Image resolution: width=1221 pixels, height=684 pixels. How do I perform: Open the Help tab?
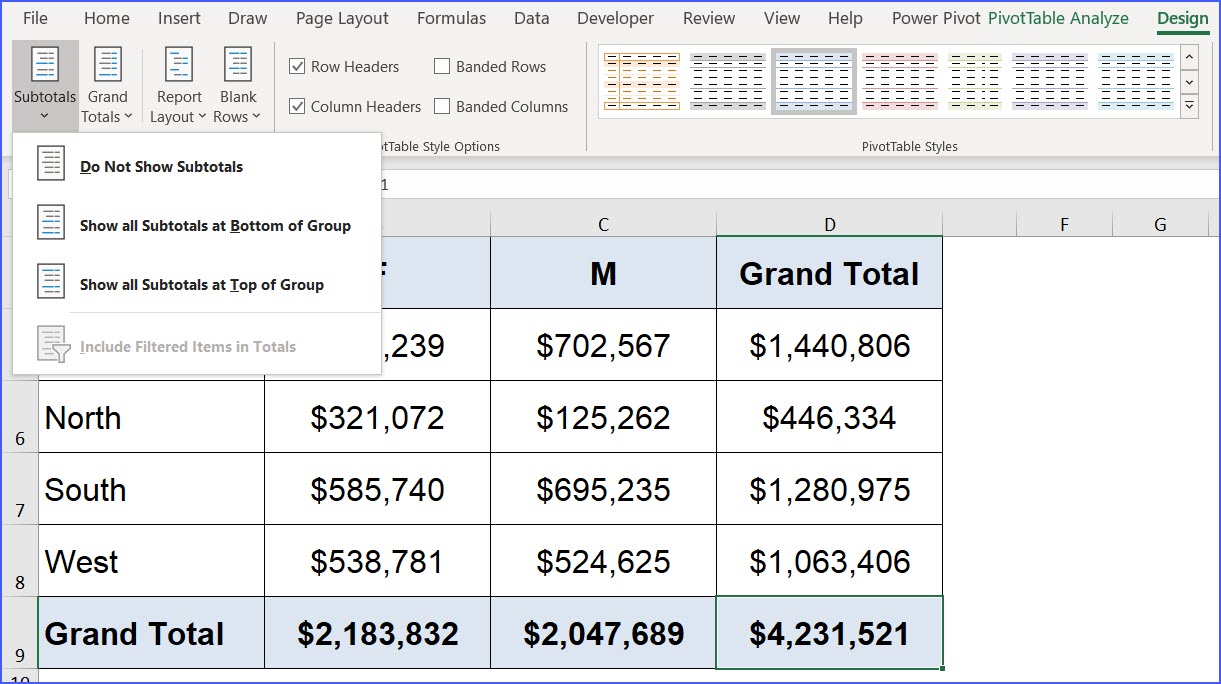845,18
